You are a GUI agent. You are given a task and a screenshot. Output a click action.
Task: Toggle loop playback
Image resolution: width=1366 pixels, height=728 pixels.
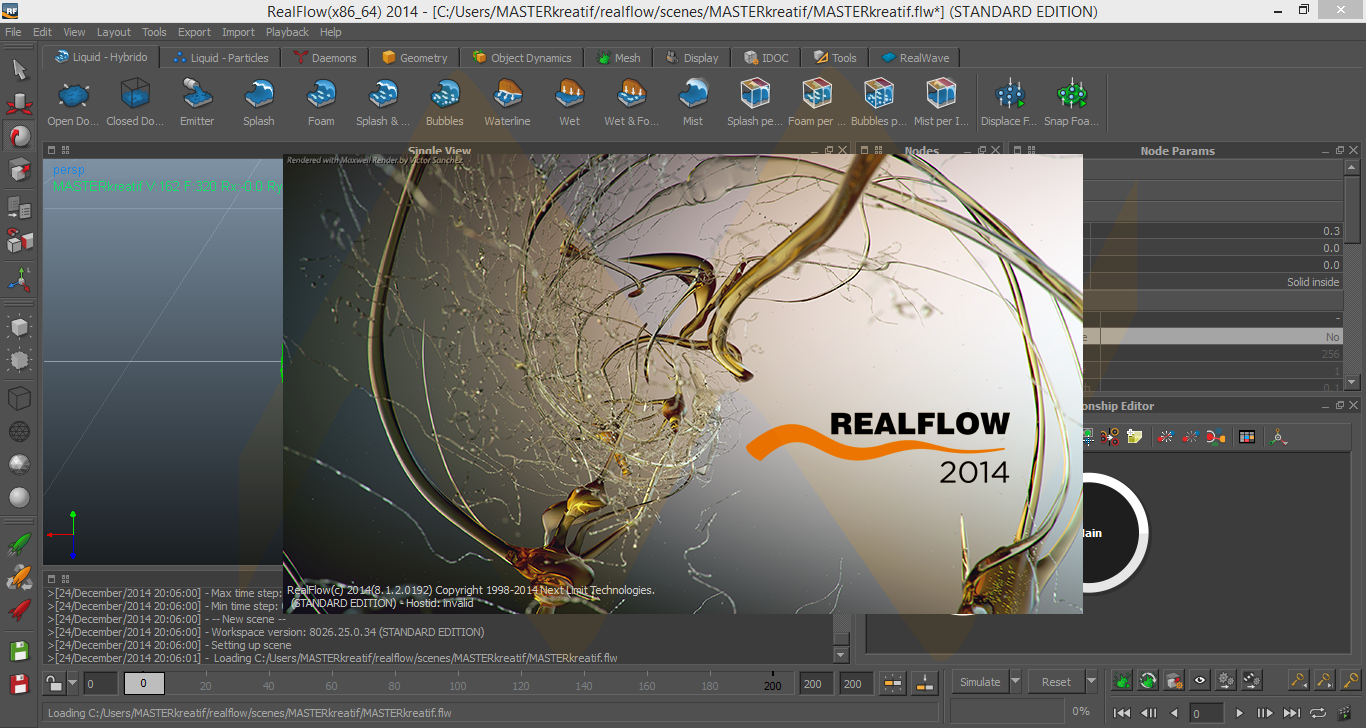pos(1317,713)
